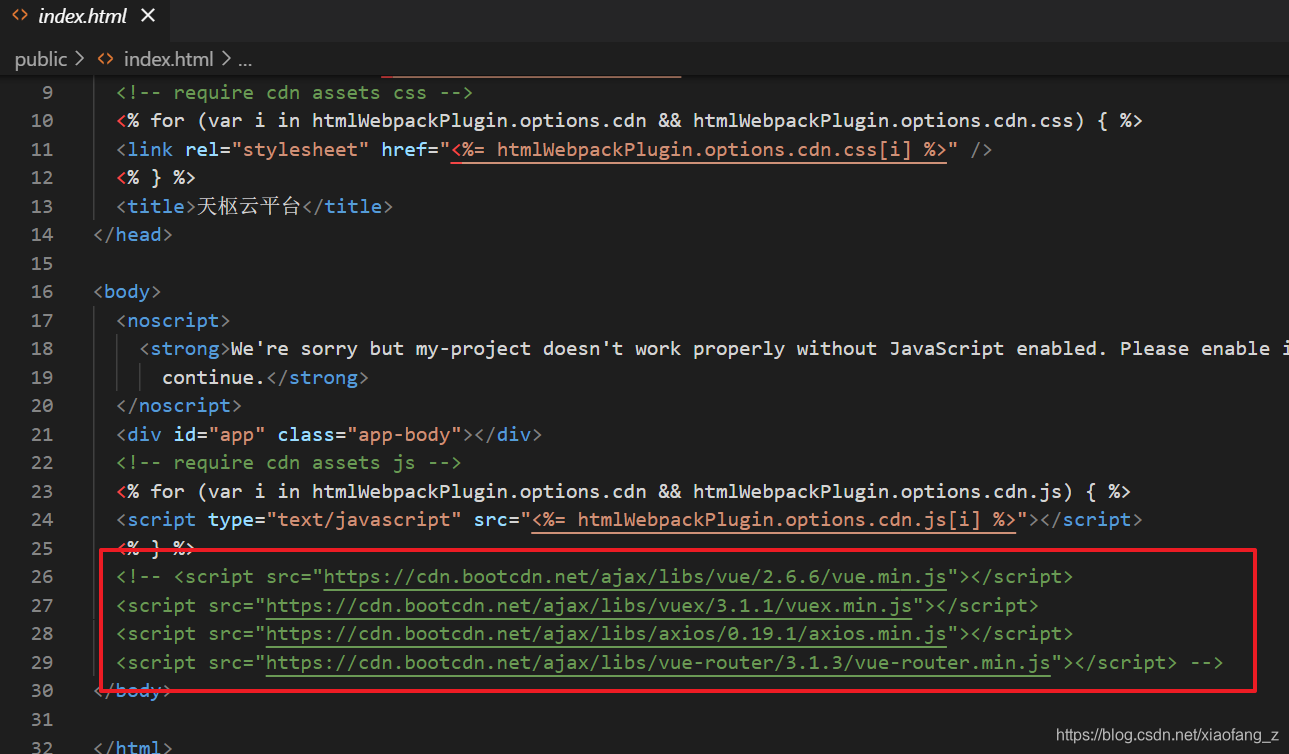Click the 'require cdn assets js' comment

point(289,462)
